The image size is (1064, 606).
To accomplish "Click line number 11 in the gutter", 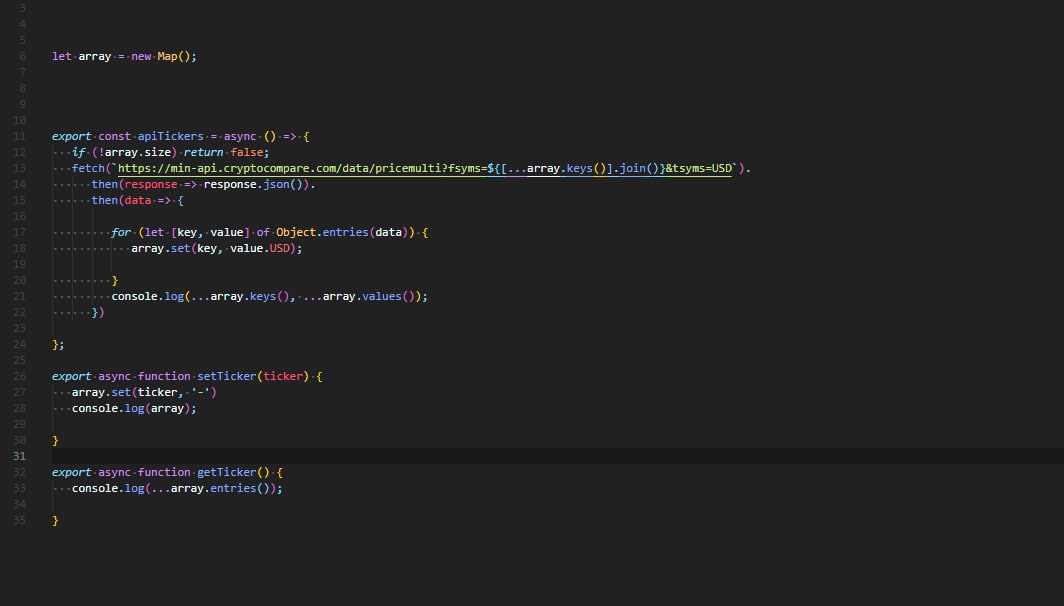I will point(19,136).
